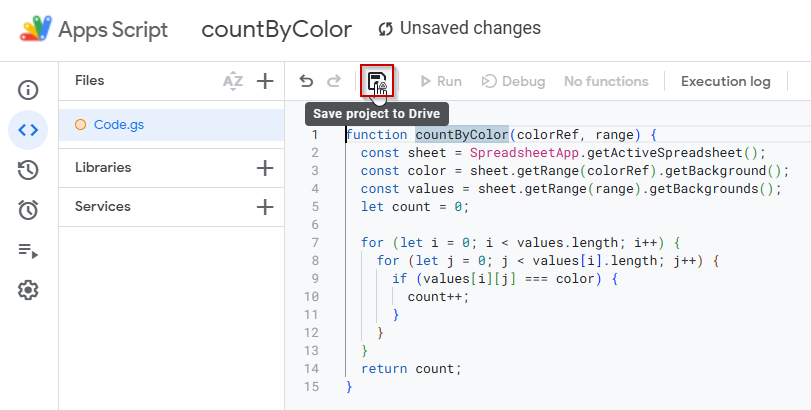This screenshot has height=410, width=811.
Task: Open the No functions dropdown
Action: coord(606,81)
